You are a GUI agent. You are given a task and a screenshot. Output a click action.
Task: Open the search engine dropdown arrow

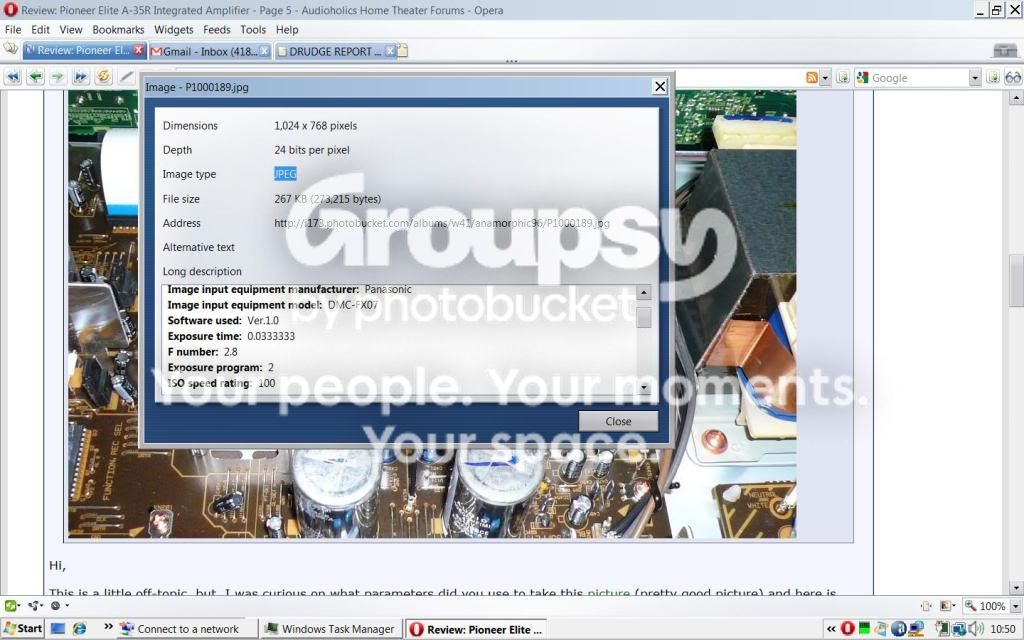[x=975, y=78]
